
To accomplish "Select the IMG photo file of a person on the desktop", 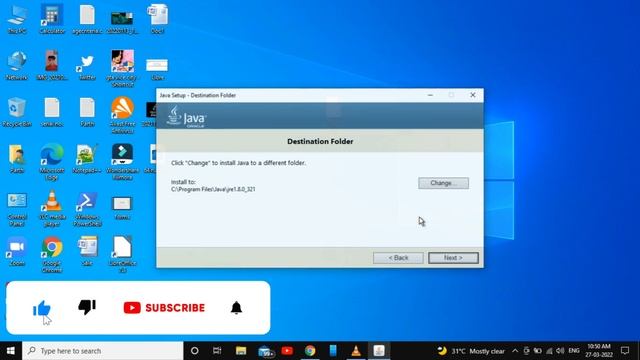I will click(x=52, y=65).
